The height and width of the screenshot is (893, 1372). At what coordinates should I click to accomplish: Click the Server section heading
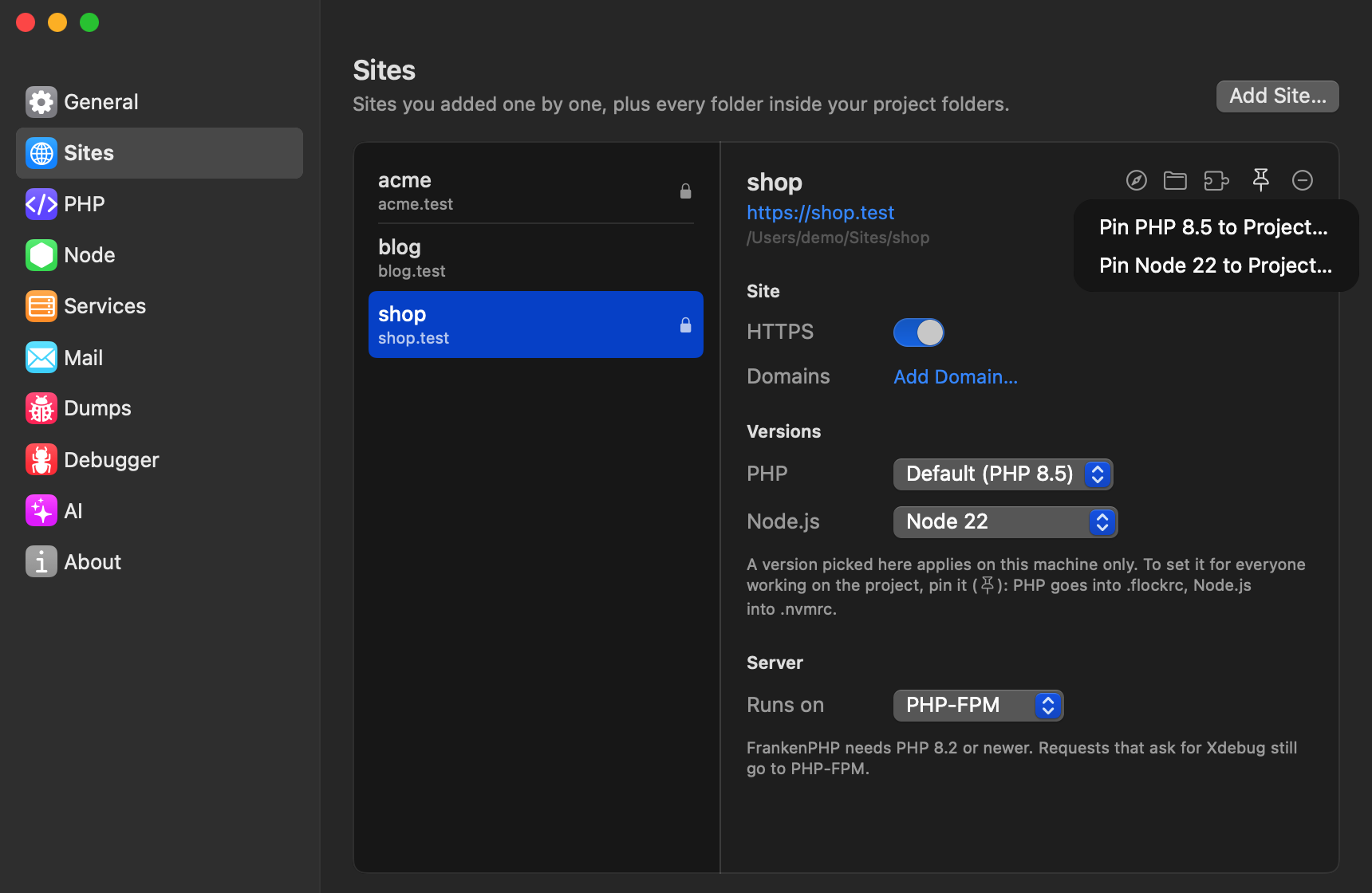click(x=775, y=663)
